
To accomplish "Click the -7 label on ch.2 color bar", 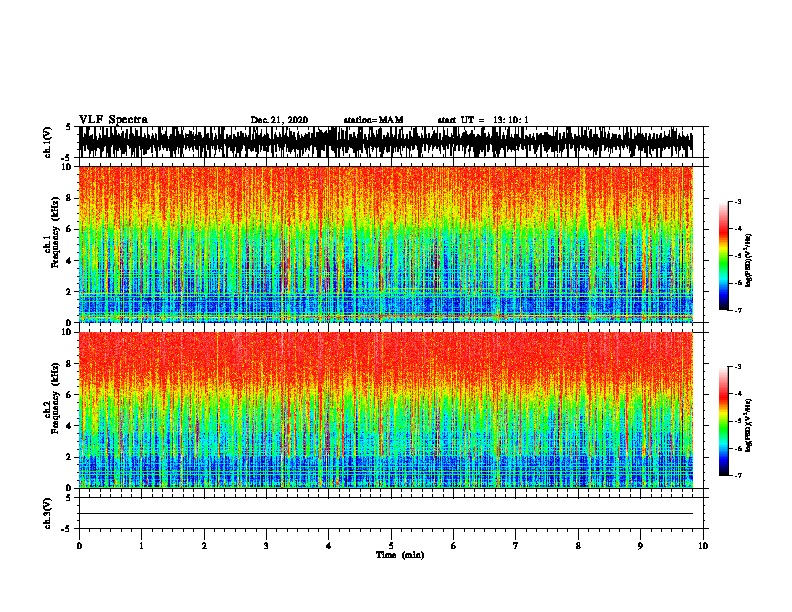I will [738, 475].
